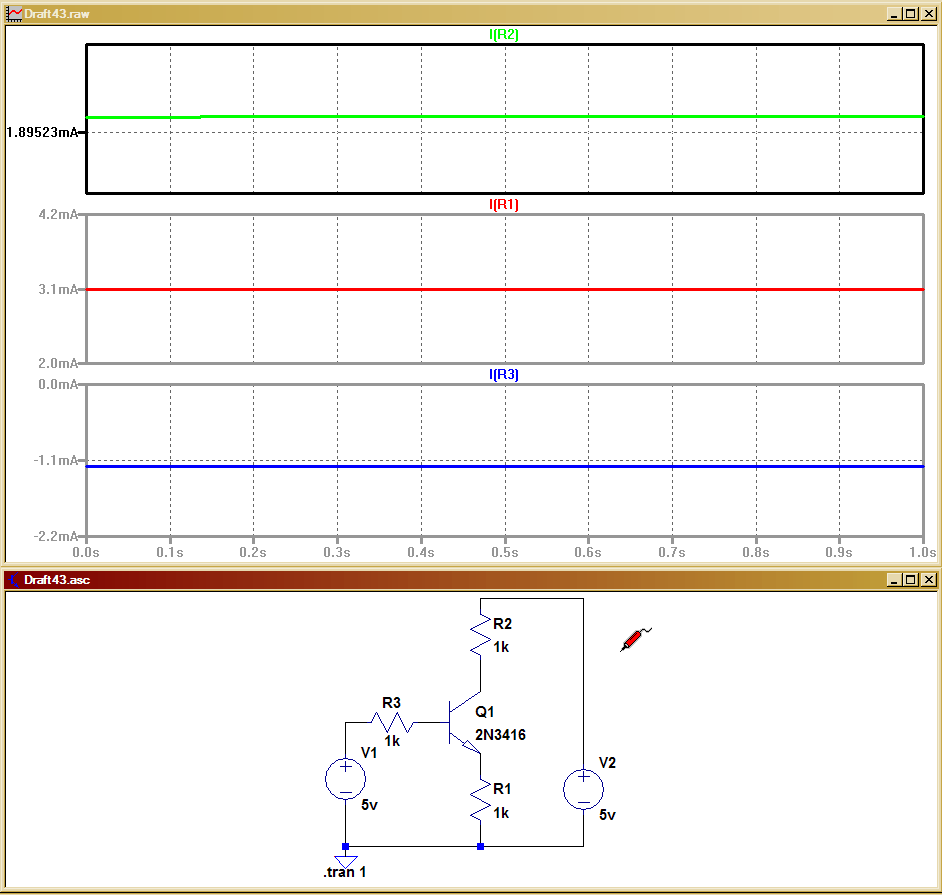
Task: Click the I(R1) red trace label
Action: pos(503,204)
